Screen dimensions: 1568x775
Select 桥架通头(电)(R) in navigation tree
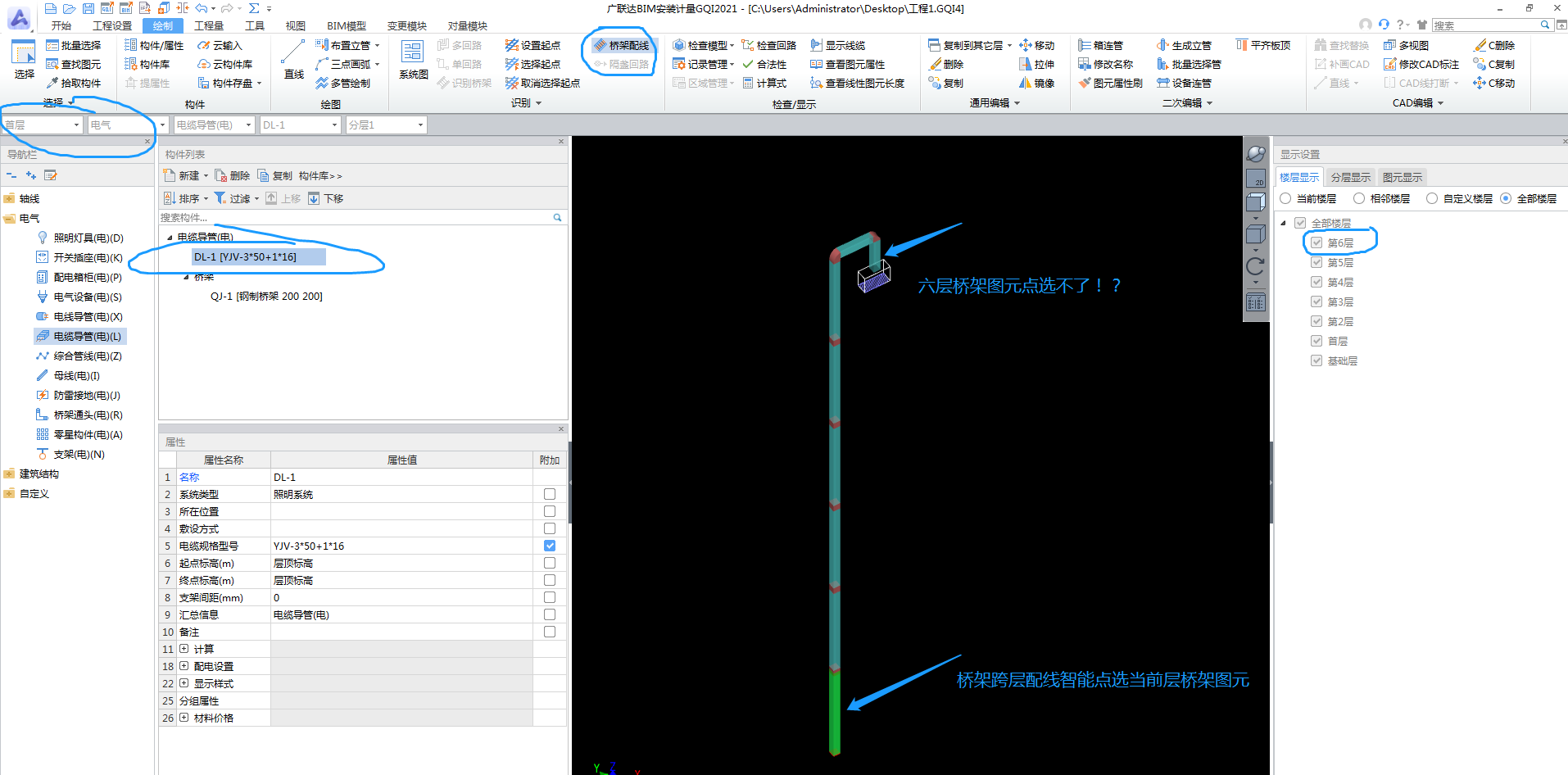(x=79, y=415)
